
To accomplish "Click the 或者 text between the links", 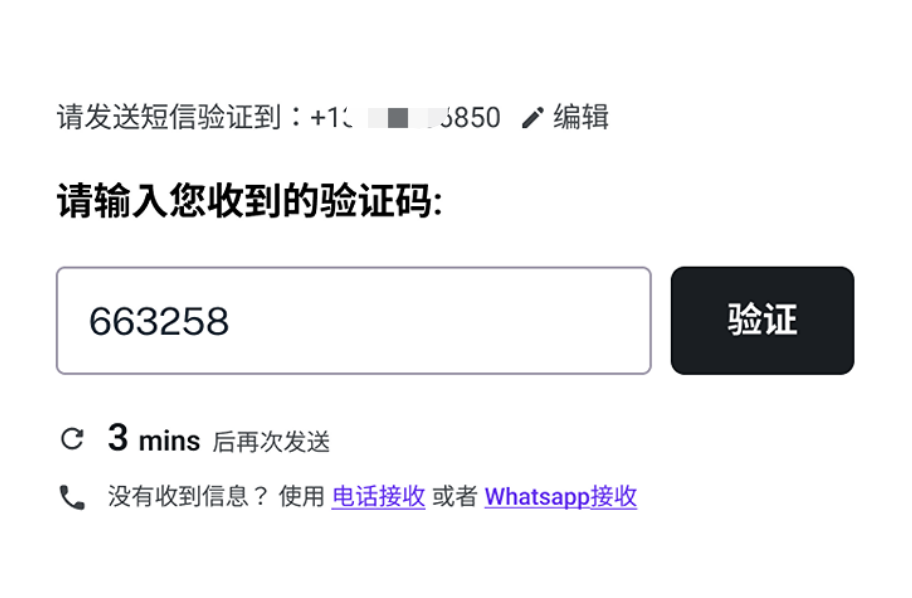I will 455,497.
